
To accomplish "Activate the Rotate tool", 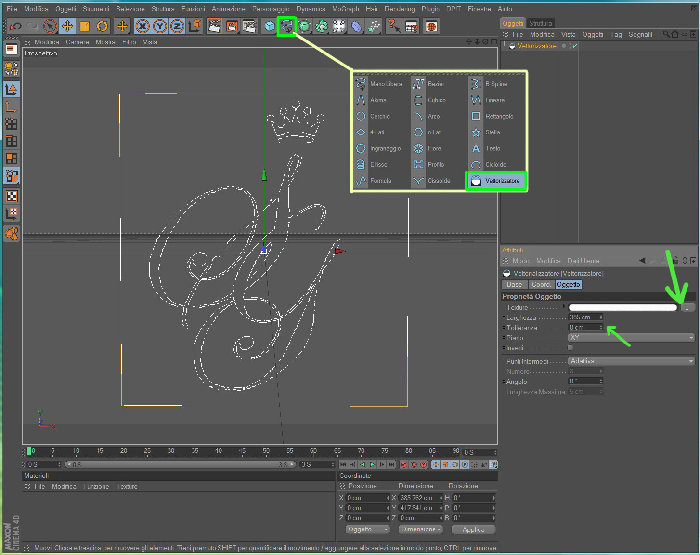I will (x=102, y=26).
